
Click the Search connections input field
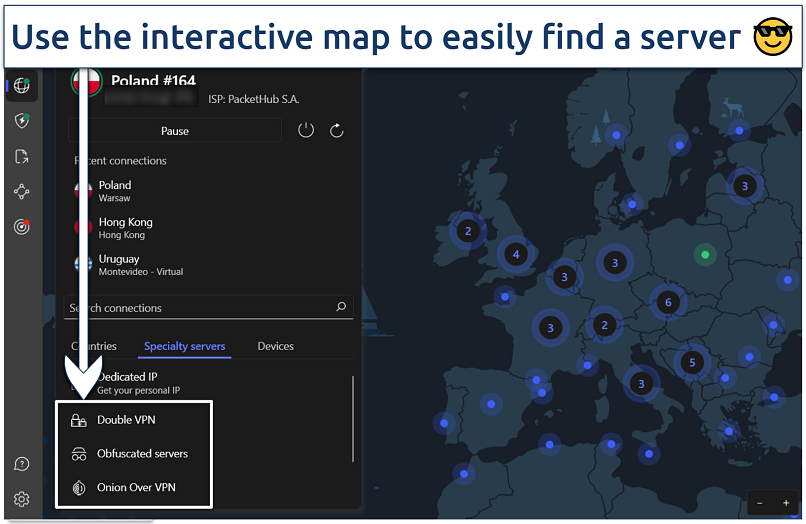click(209, 308)
